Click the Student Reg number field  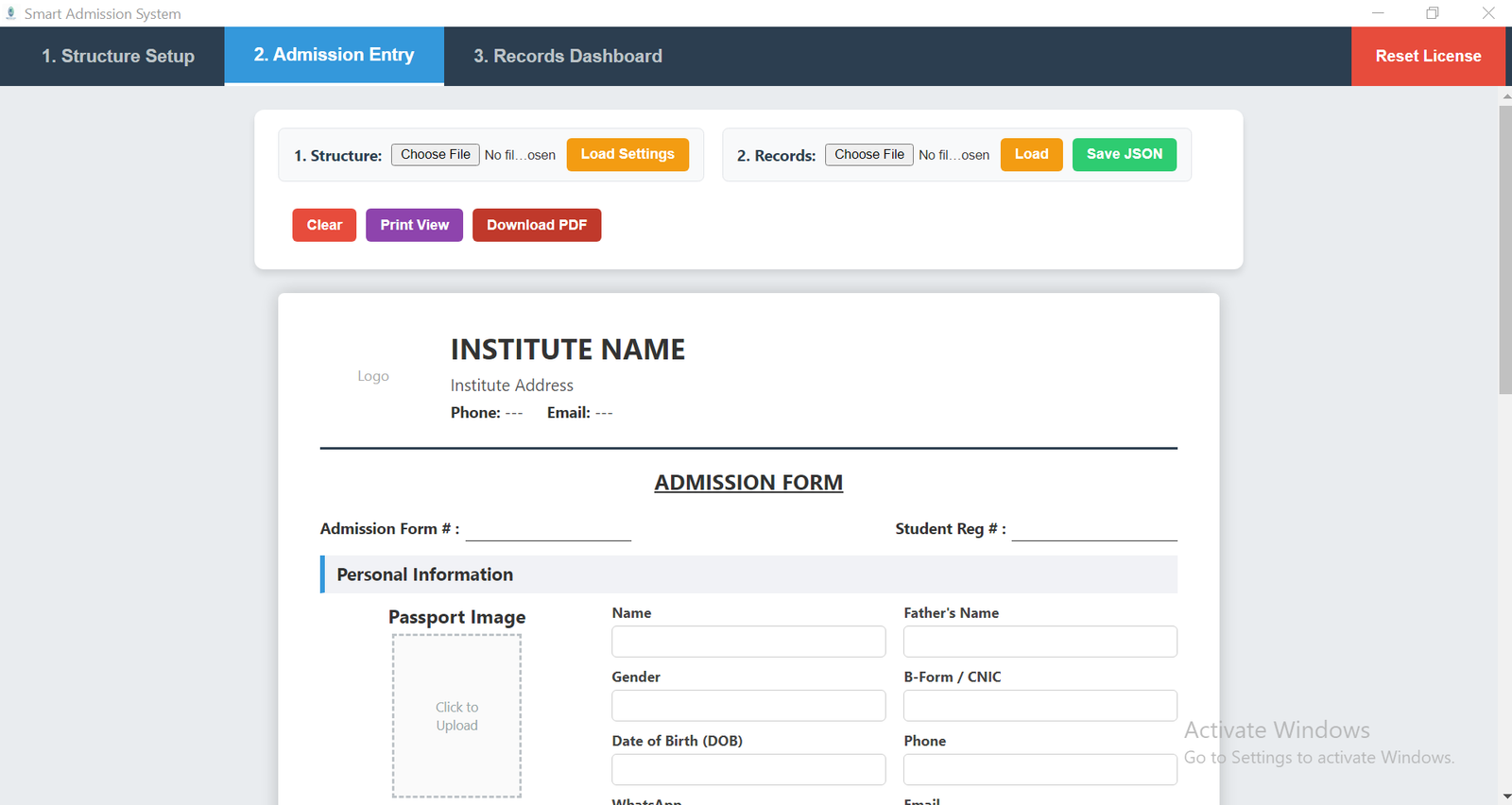(1093, 529)
